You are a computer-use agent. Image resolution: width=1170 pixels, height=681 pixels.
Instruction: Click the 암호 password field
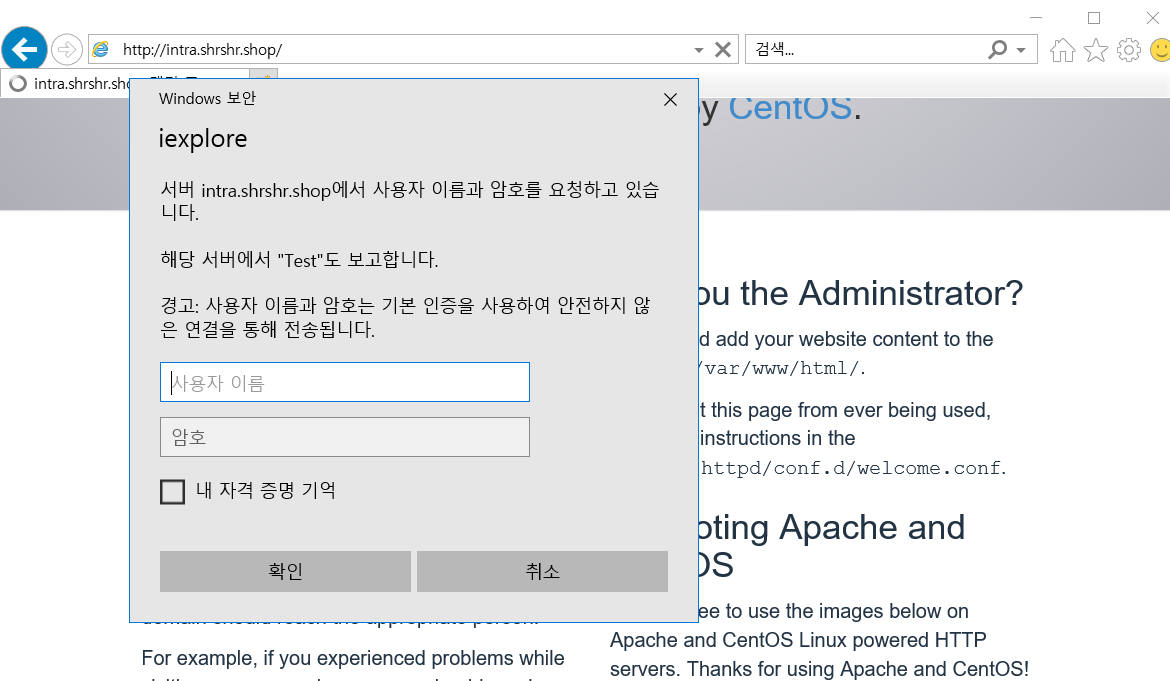(345, 437)
